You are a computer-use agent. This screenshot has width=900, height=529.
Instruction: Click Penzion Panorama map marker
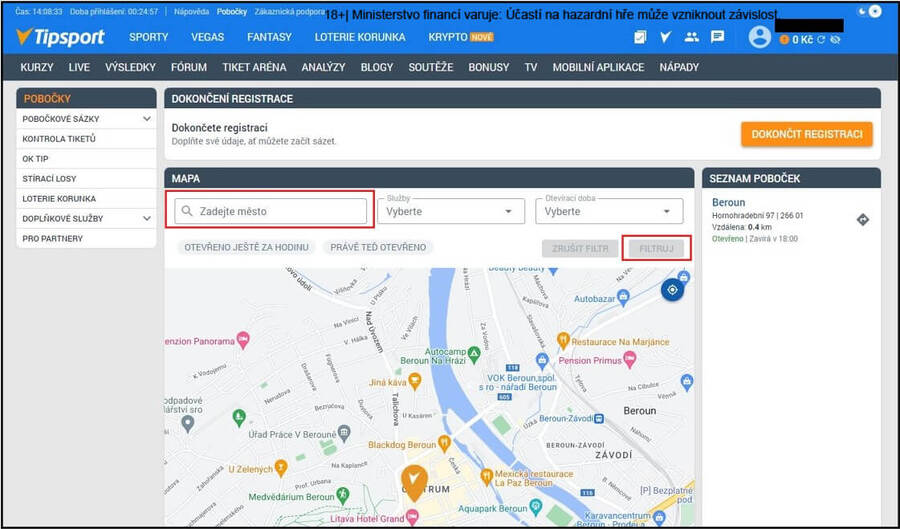[243, 340]
